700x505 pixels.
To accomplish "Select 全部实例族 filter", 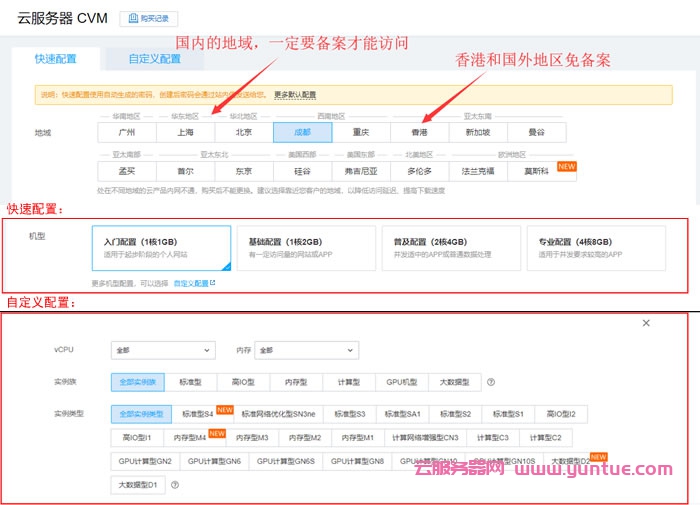I will (138, 382).
